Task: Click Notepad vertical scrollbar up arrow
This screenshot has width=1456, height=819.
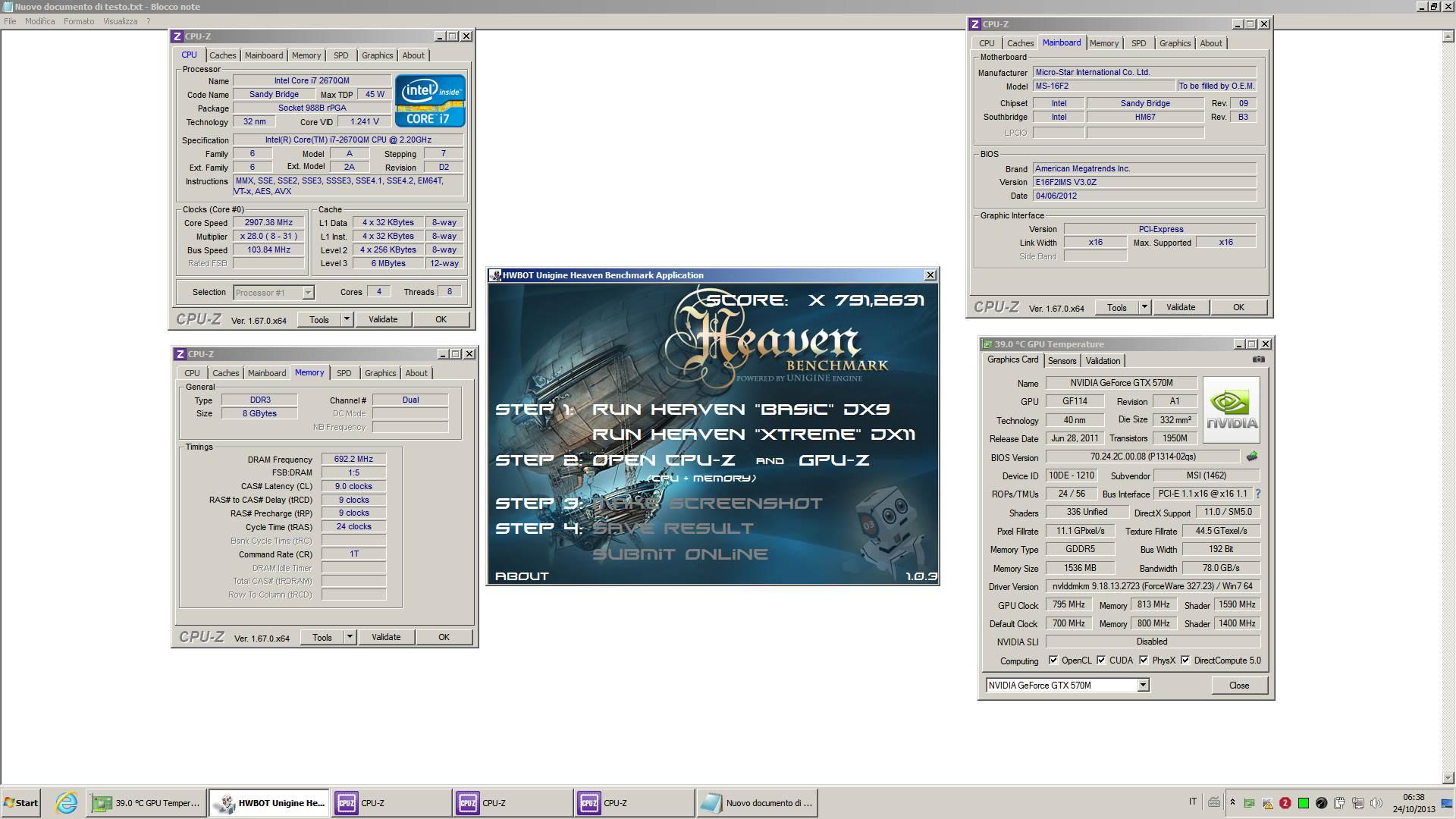Action: point(1449,36)
